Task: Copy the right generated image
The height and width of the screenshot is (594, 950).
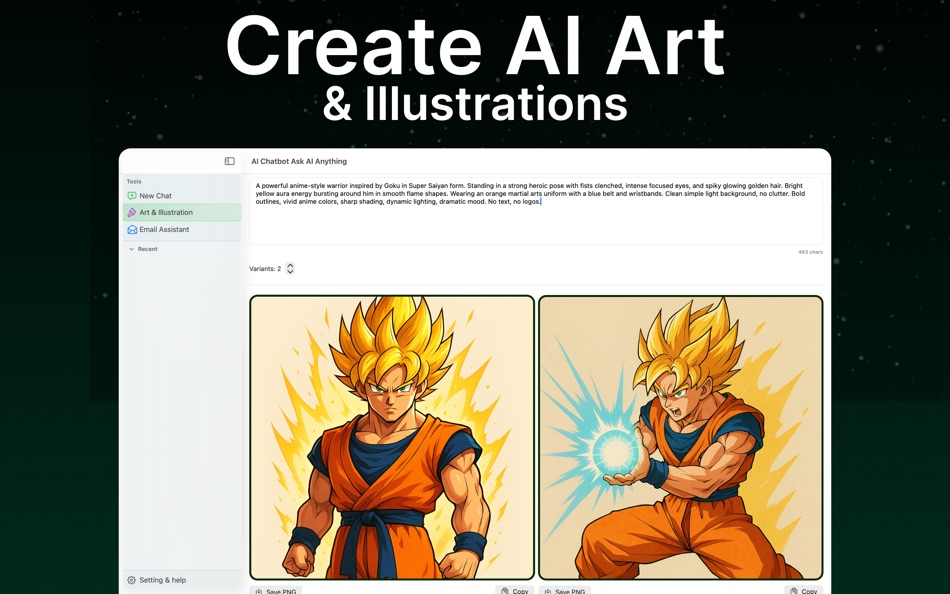Action: click(803, 590)
